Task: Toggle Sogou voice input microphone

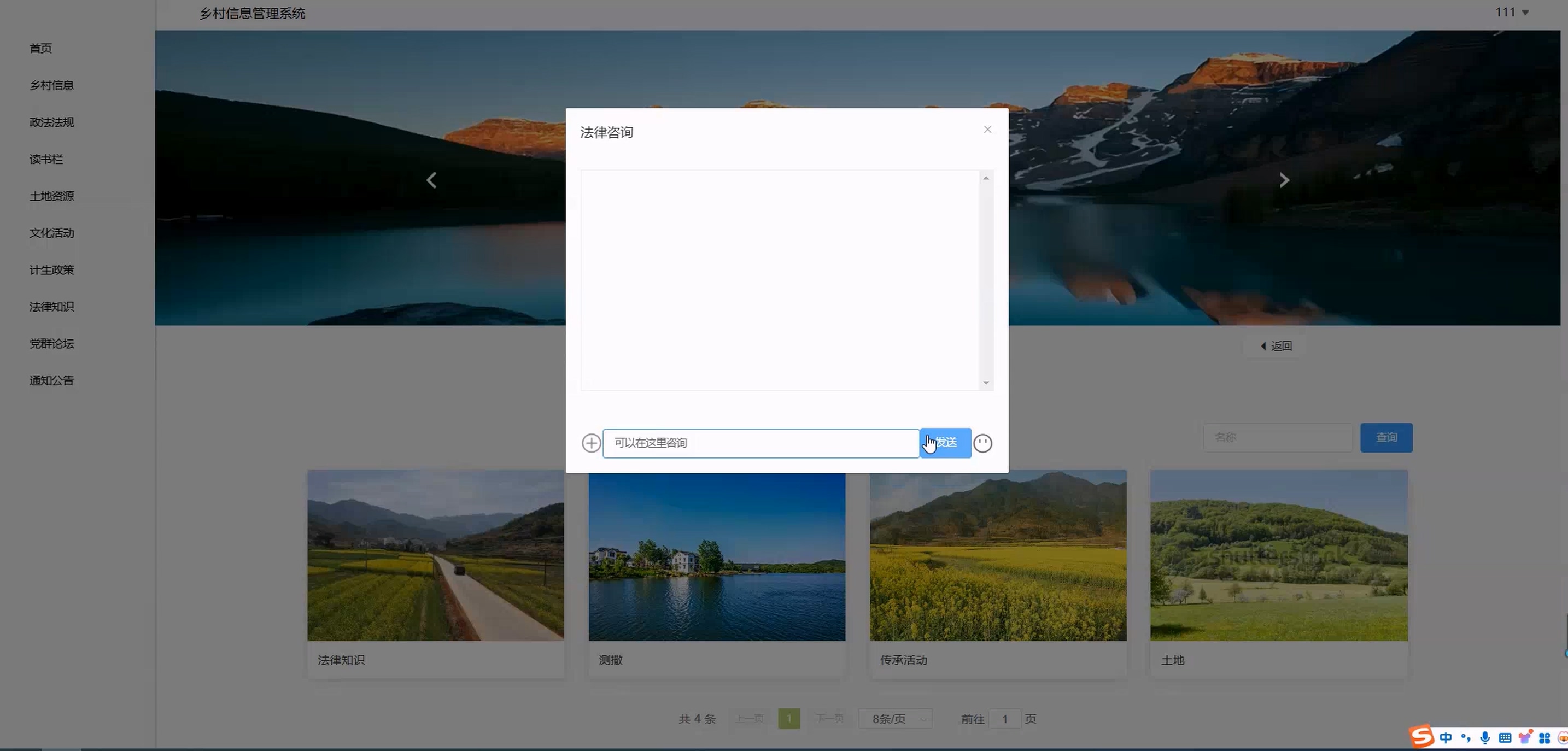Action: click(1484, 738)
